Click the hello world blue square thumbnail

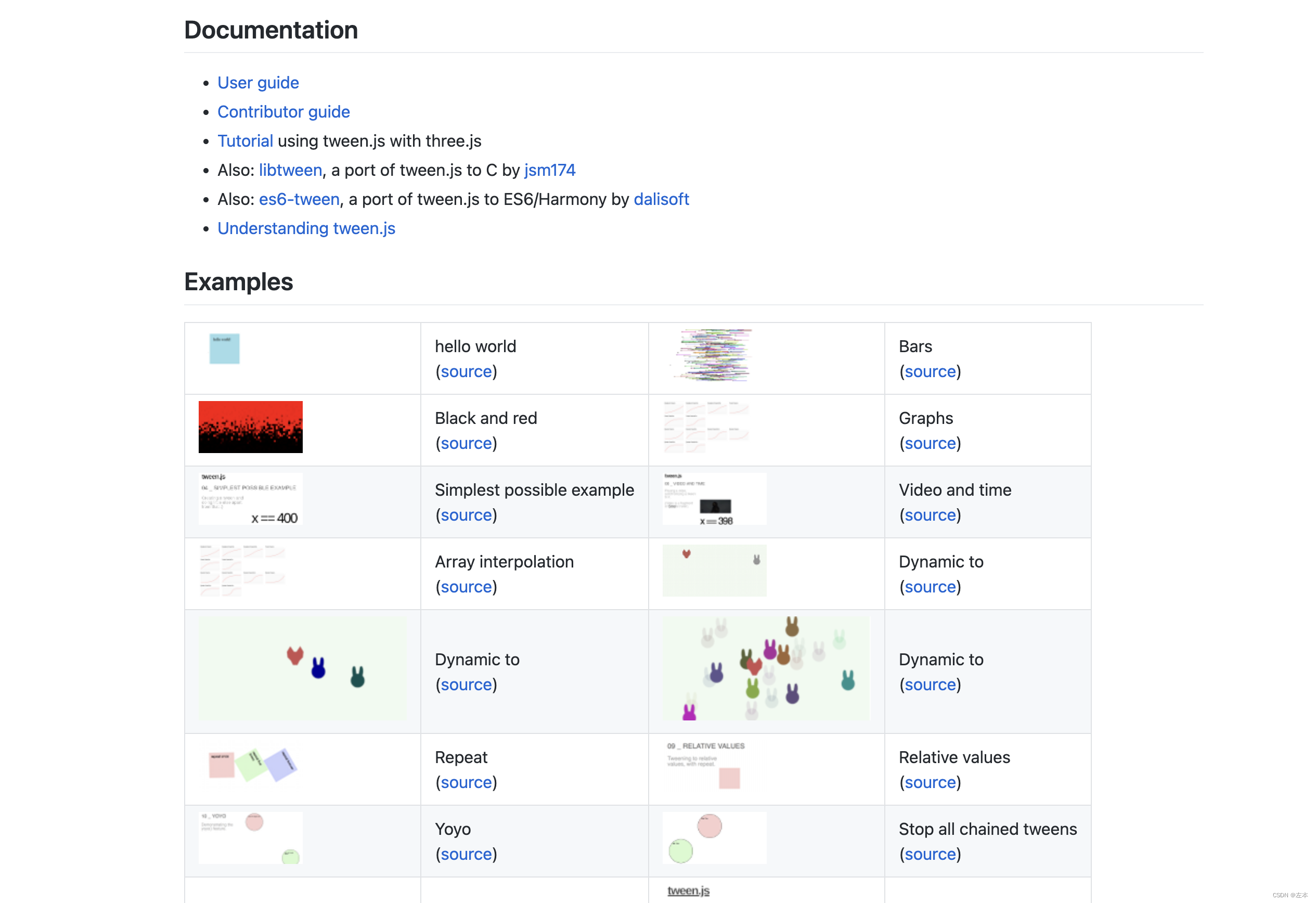(x=224, y=348)
